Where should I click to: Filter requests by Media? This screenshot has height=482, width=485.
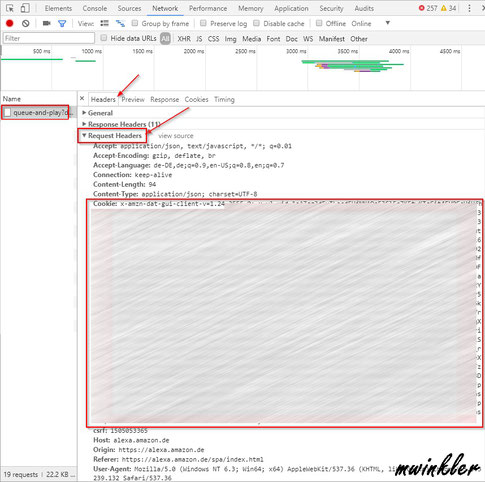tap(251, 39)
